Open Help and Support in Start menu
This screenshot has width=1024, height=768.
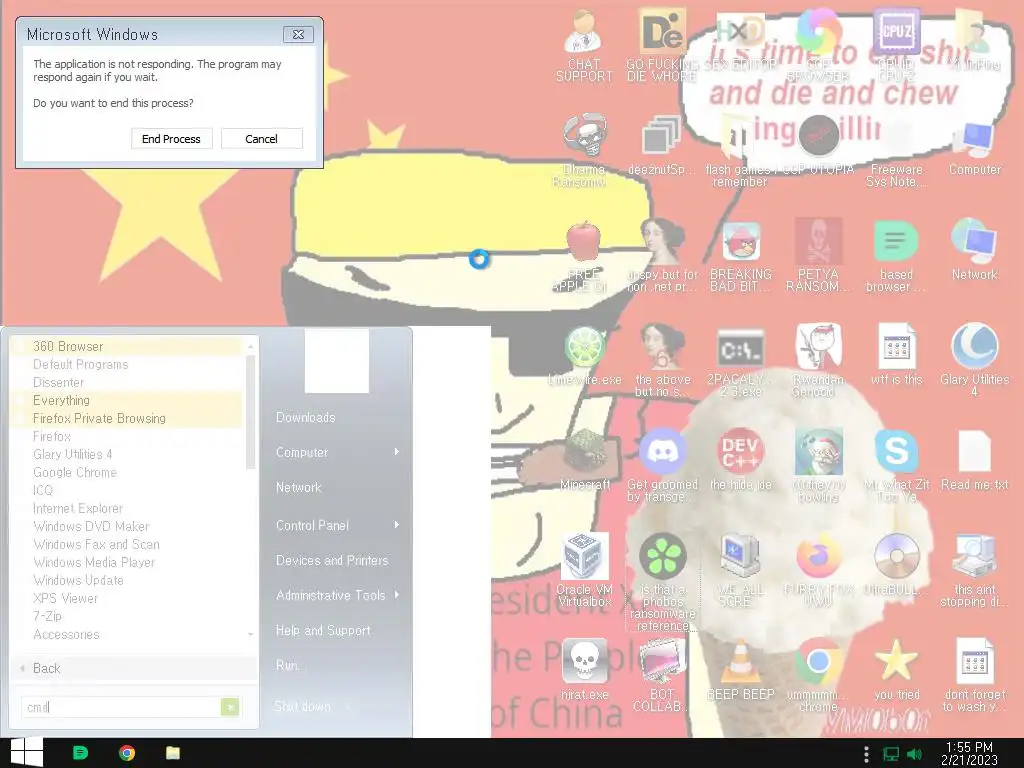pos(323,630)
